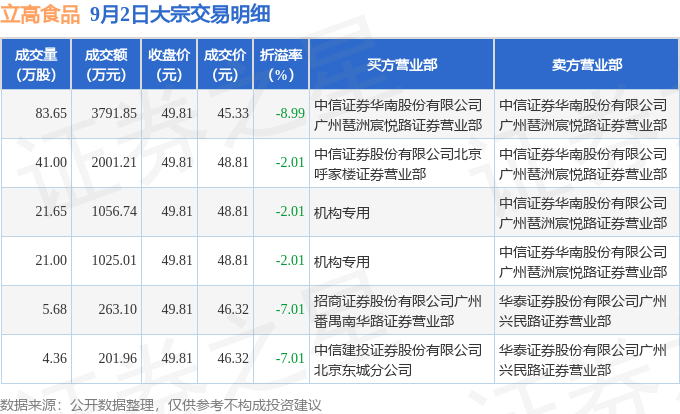This screenshot has height=414, width=680.
Task: Click buyer 招商证券股份有限公司广州番禺南华路证券营业部
Action: pos(398,311)
